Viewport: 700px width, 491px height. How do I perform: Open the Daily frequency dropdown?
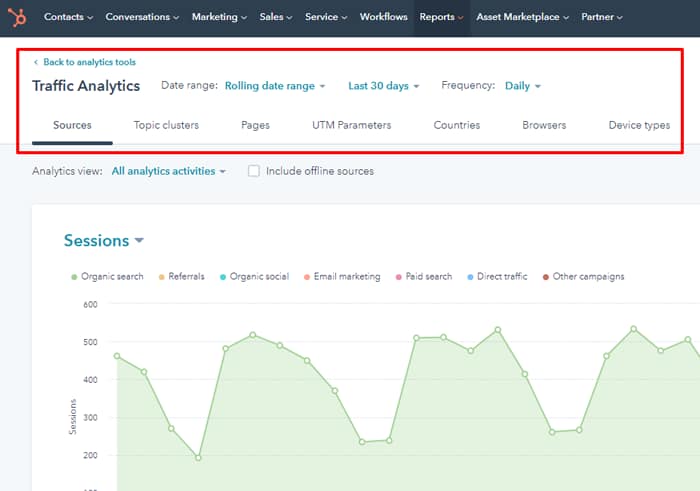coord(522,86)
